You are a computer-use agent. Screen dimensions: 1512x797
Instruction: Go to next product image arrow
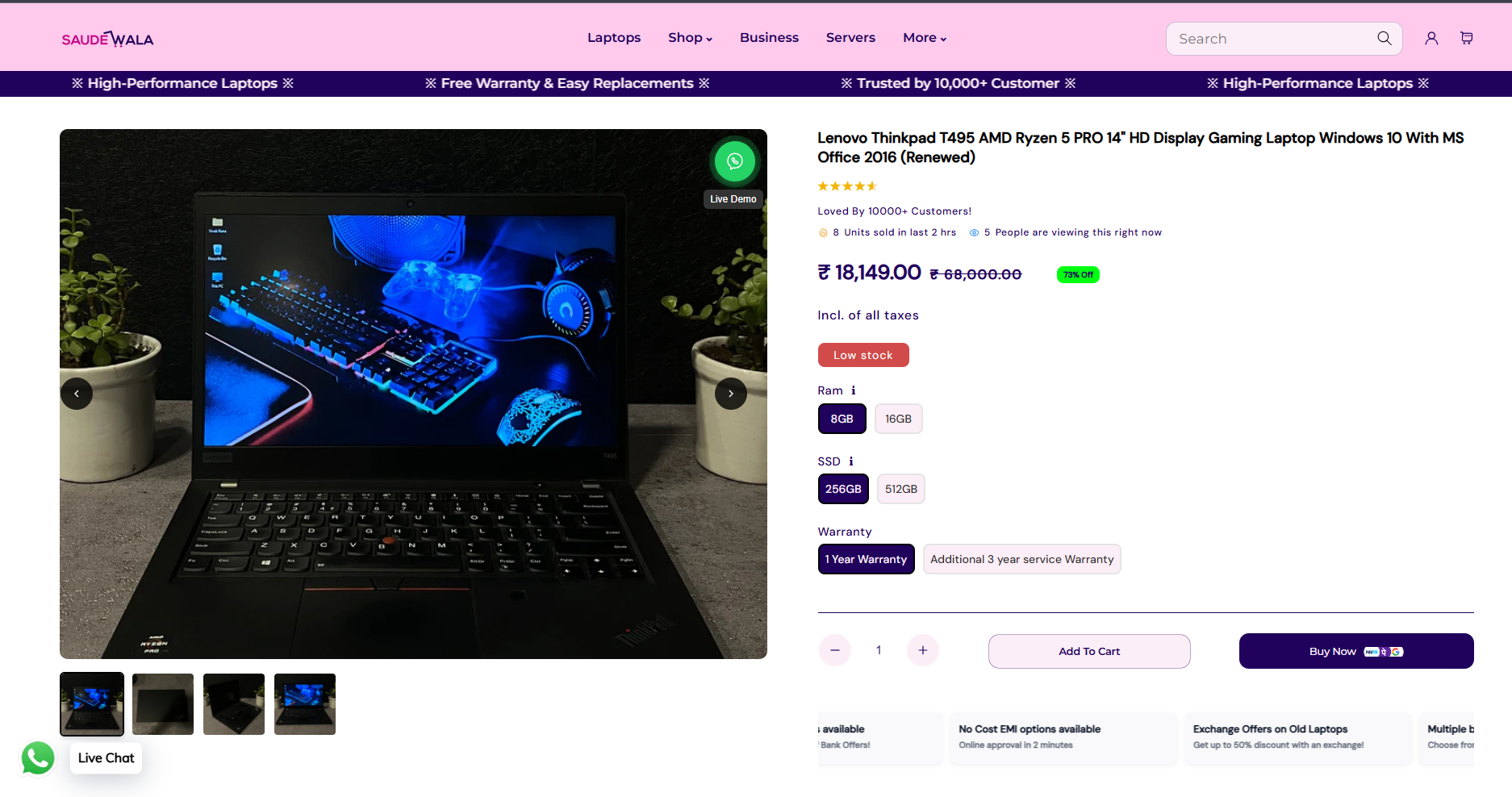pos(730,394)
